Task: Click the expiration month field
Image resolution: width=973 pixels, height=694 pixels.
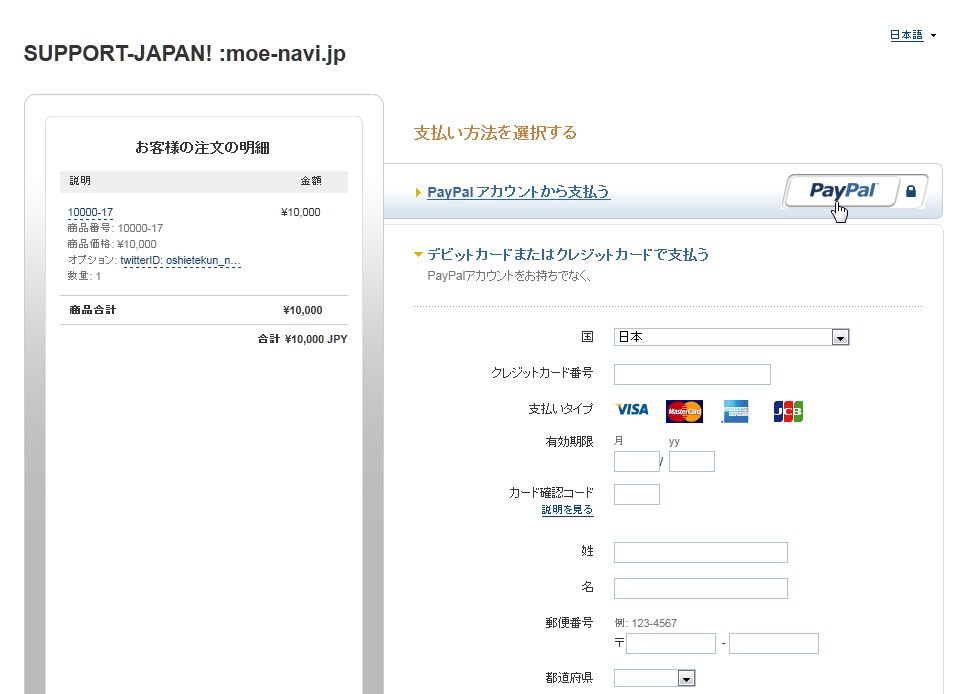Action: pos(637,461)
